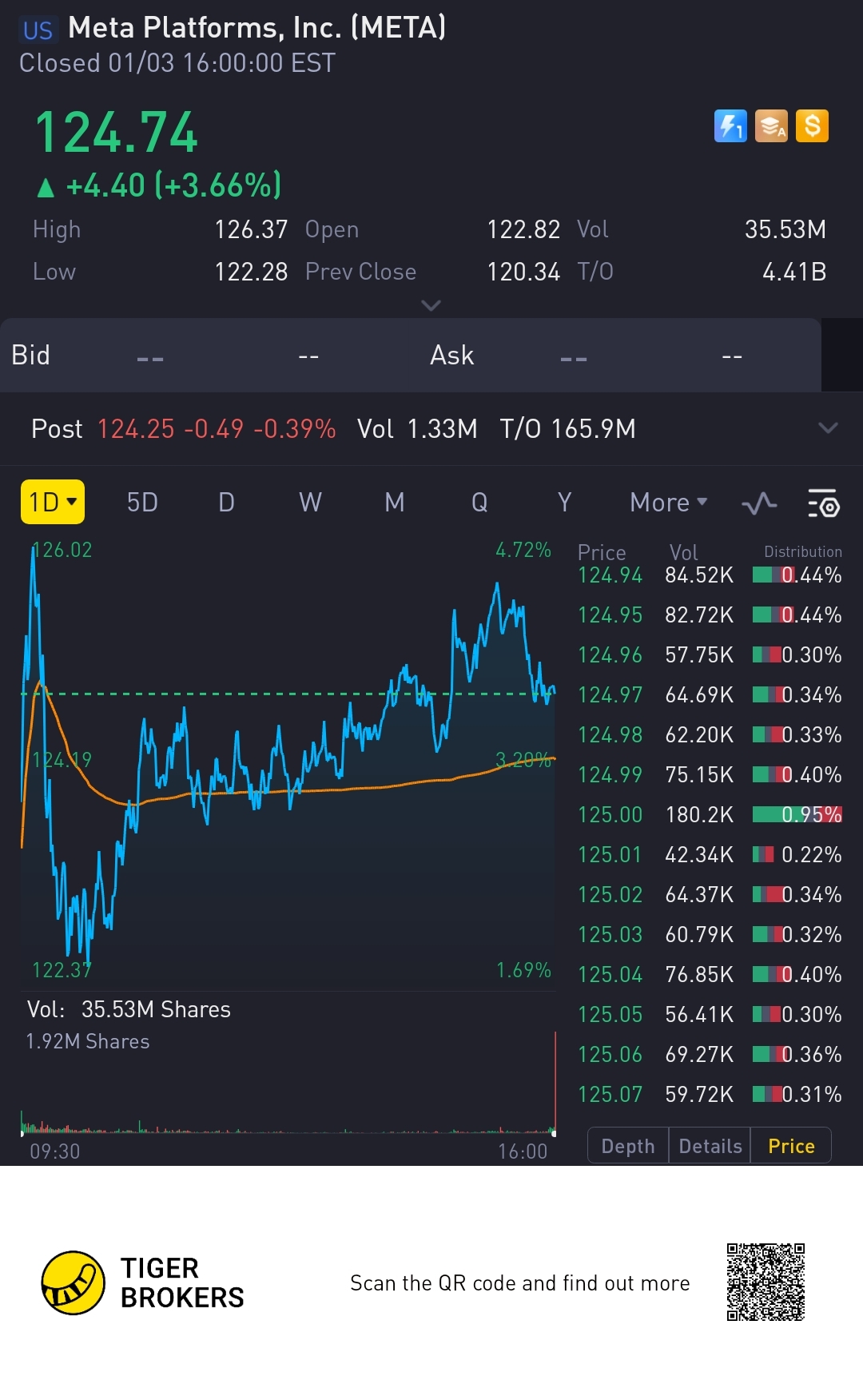Screen dimensions: 863x1400
Task: Tap the US market flag badge
Action: click(38, 30)
